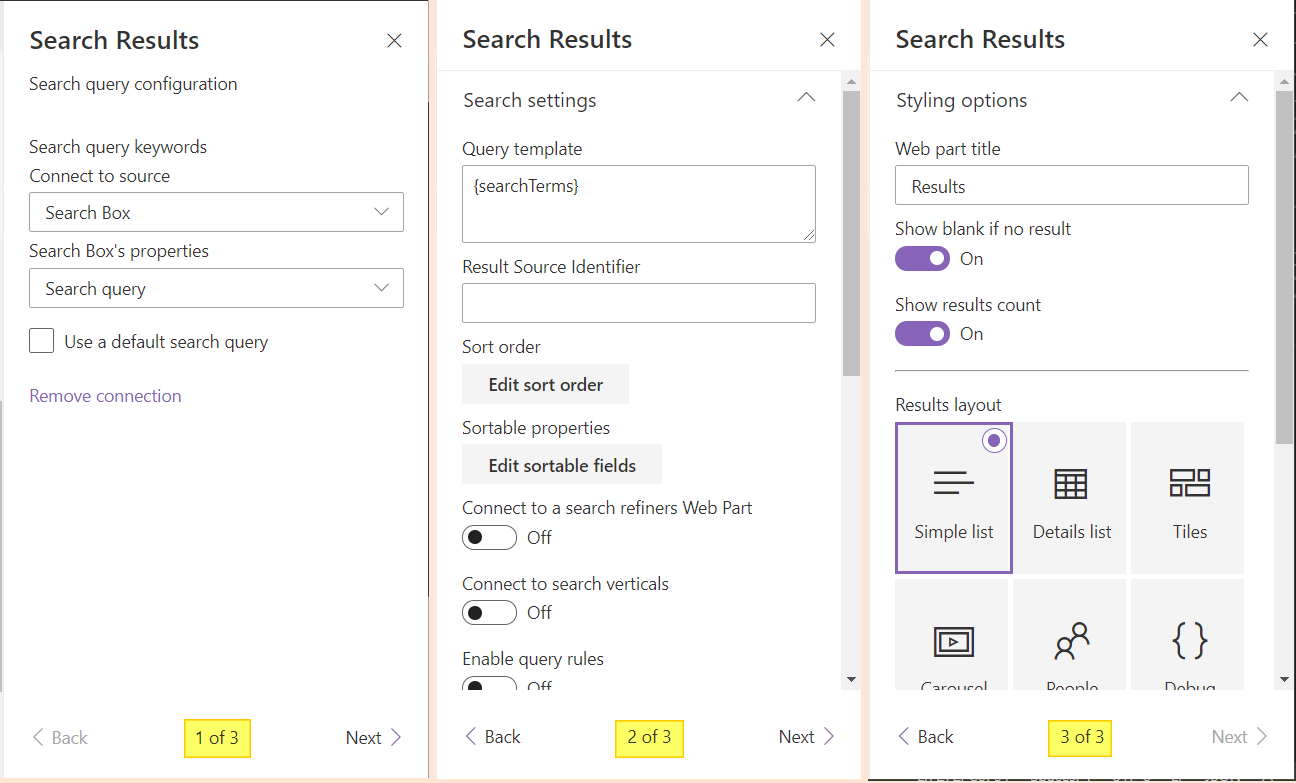
Task: Open the Connect to source dropdown
Action: pyautogui.click(x=216, y=212)
